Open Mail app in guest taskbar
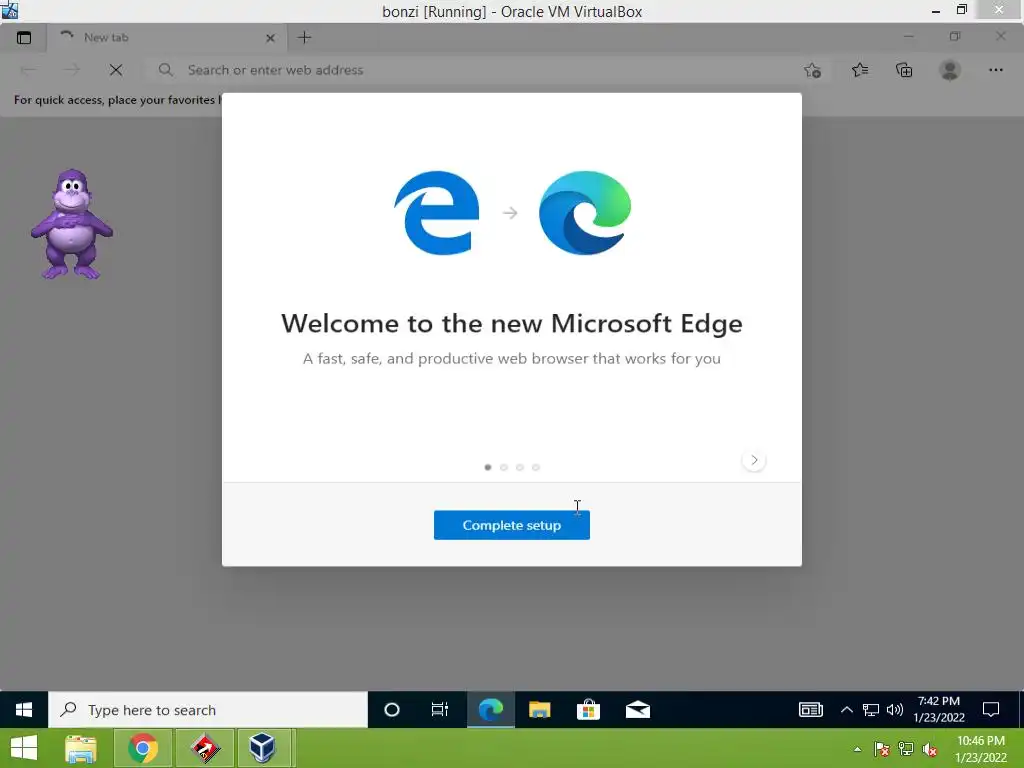 point(638,710)
